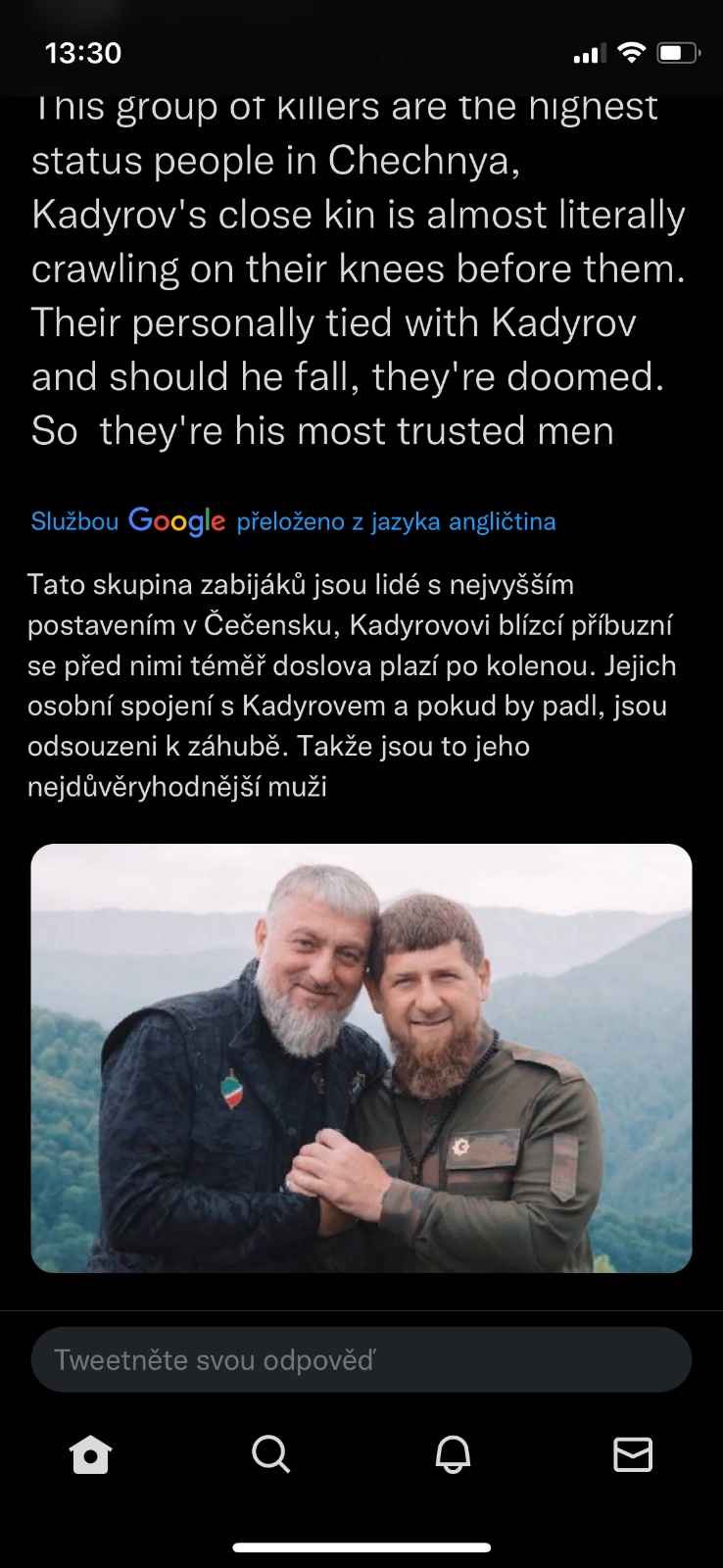Open the attached photo of two men
This screenshot has width=723, height=1568.
pyautogui.click(x=361, y=1058)
